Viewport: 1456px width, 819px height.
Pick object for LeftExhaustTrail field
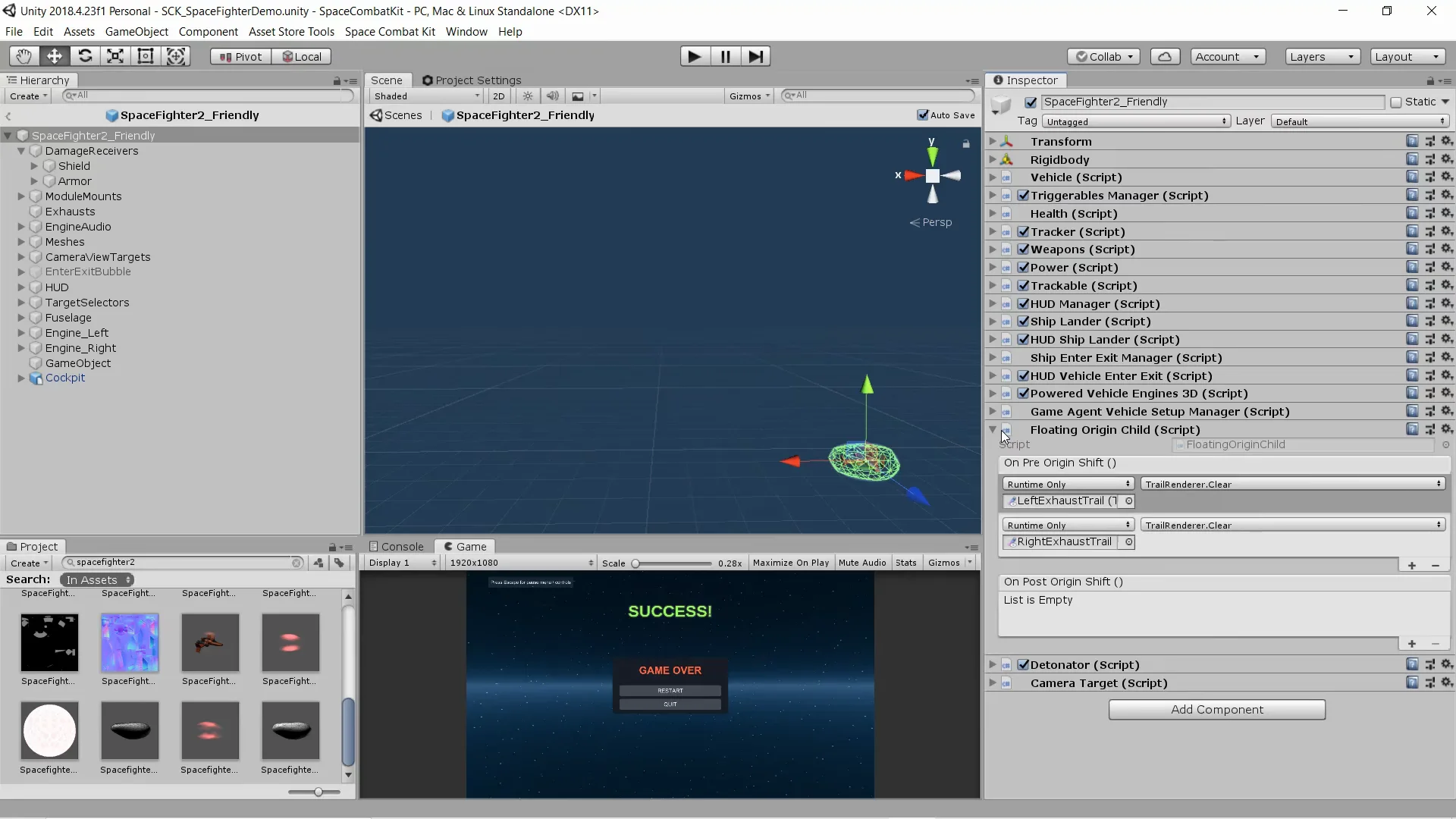[1129, 501]
